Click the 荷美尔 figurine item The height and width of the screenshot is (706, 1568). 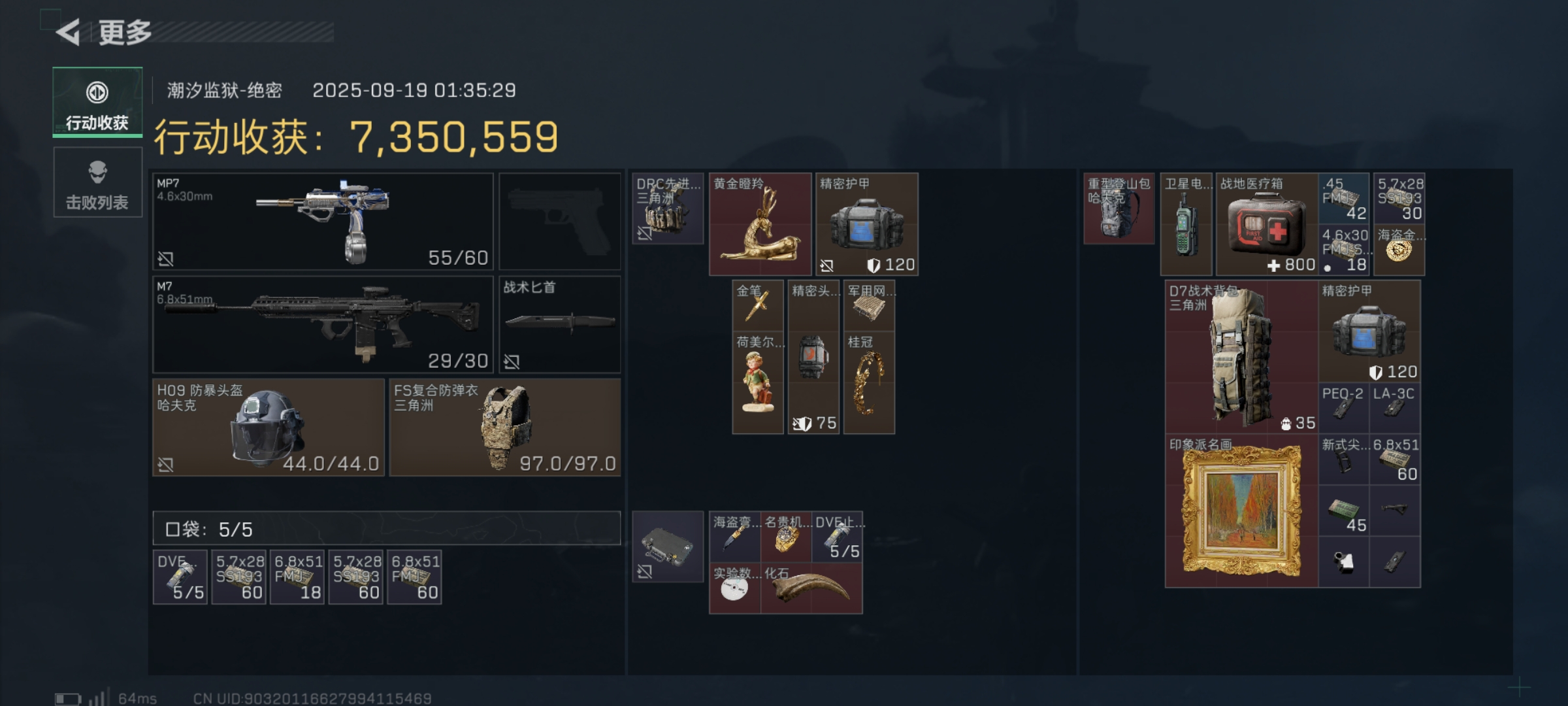(758, 383)
